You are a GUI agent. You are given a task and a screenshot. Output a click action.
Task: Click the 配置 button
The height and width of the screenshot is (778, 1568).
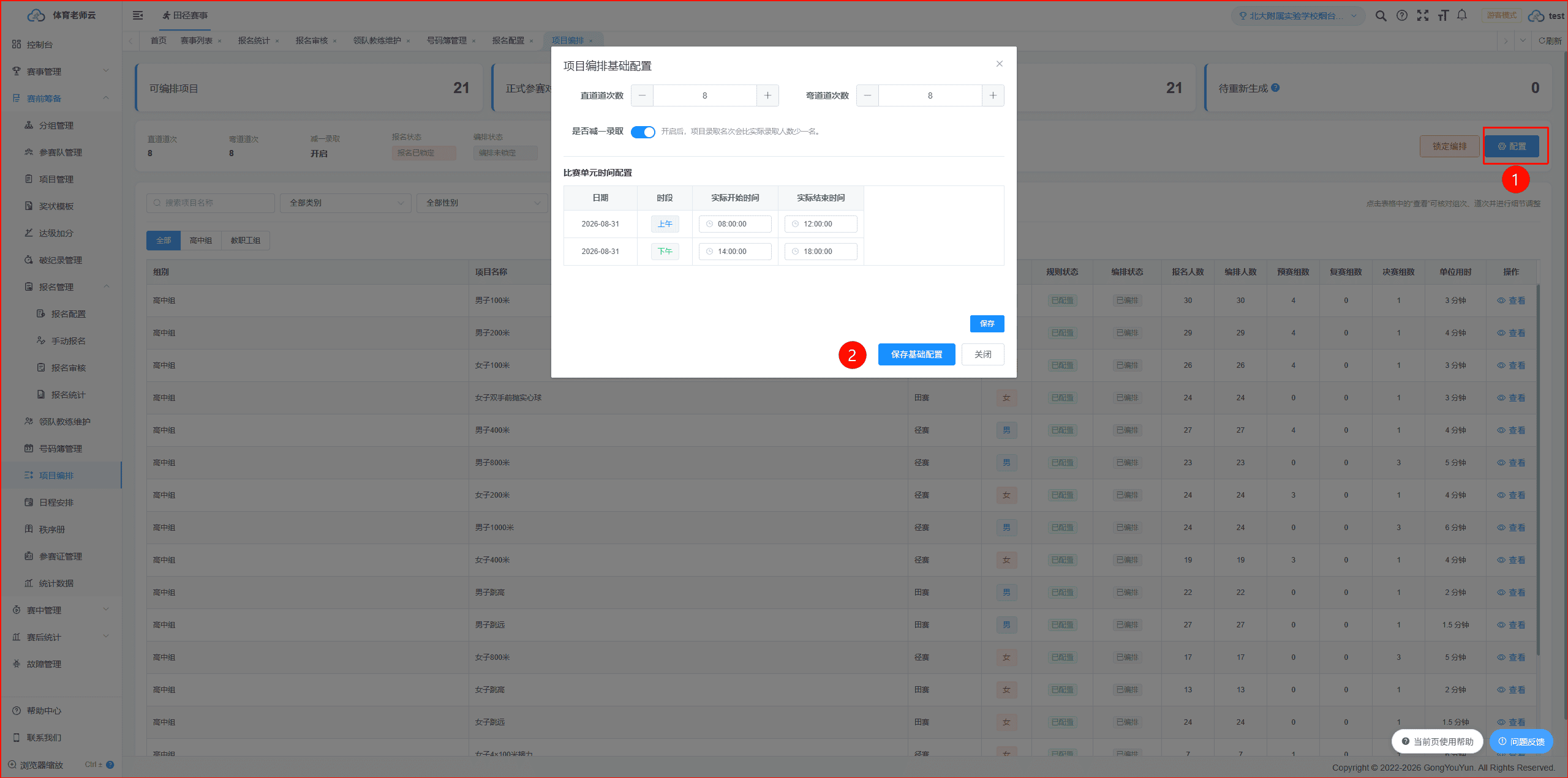[1512, 146]
